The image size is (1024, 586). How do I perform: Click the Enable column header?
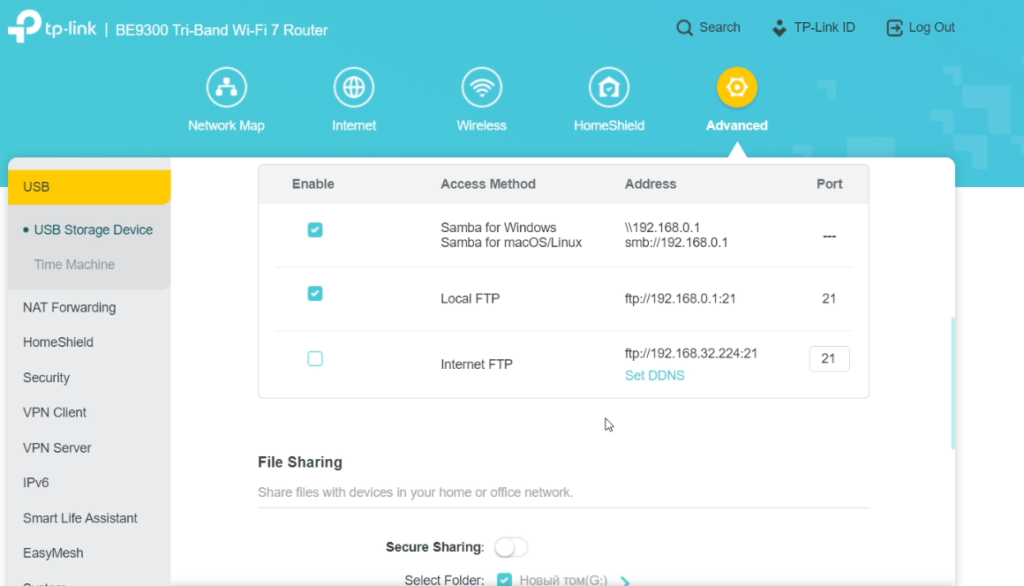coord(313,184)
